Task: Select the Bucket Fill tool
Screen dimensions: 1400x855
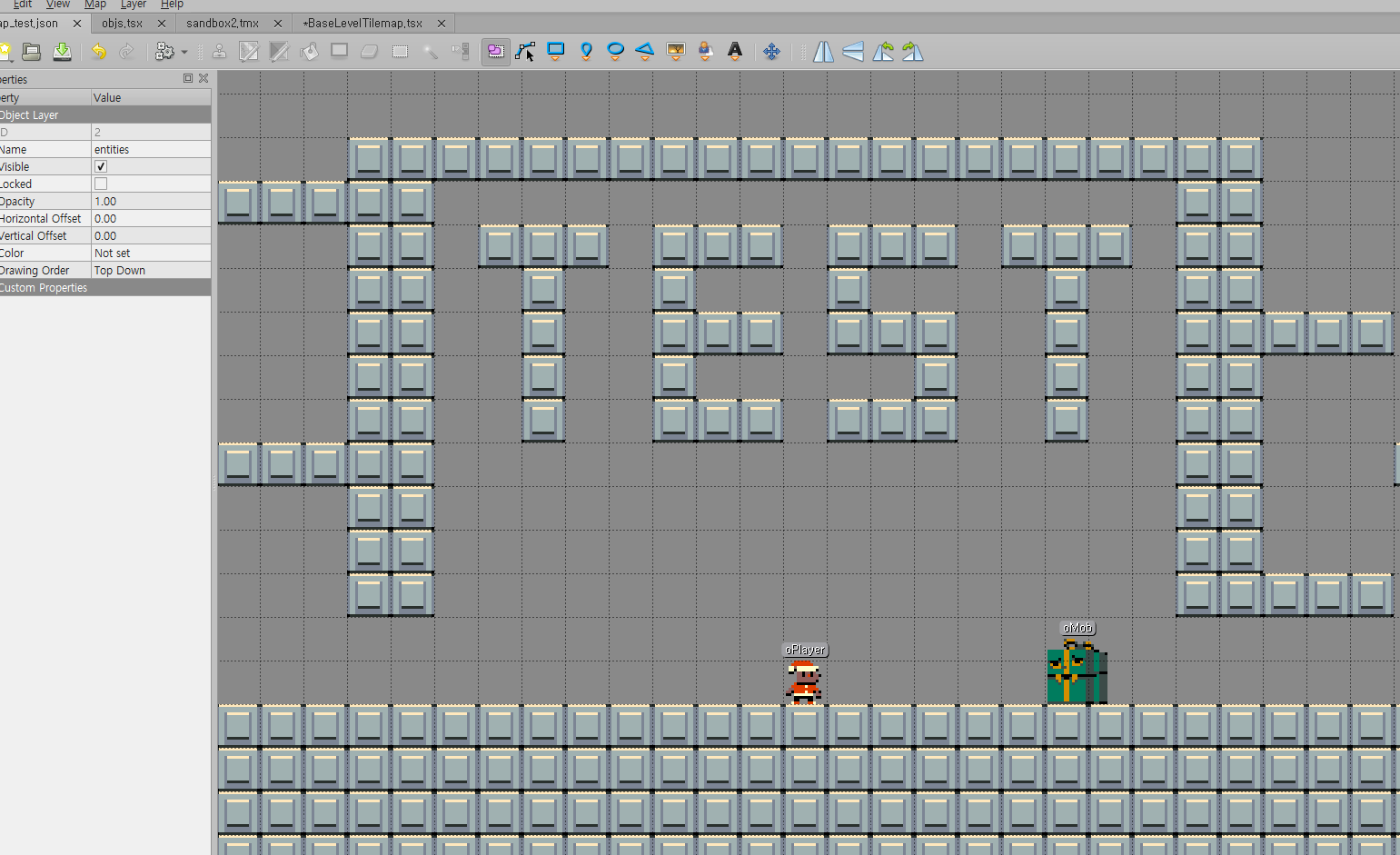Action: click(x=309, y=52)
